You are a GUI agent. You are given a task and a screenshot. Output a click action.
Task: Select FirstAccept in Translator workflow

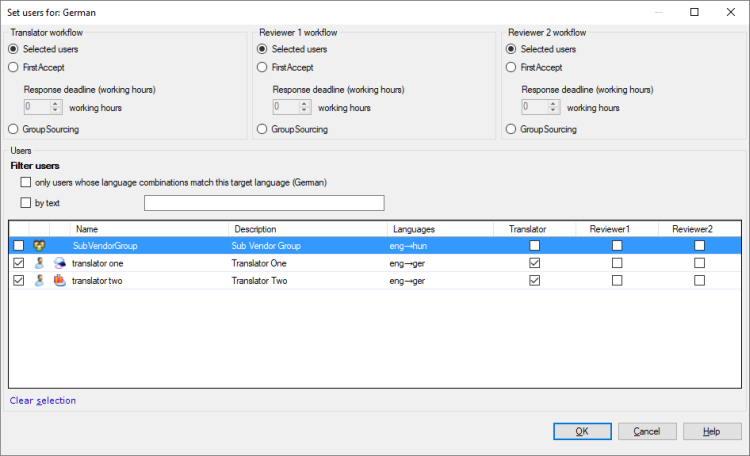(13, 68)
